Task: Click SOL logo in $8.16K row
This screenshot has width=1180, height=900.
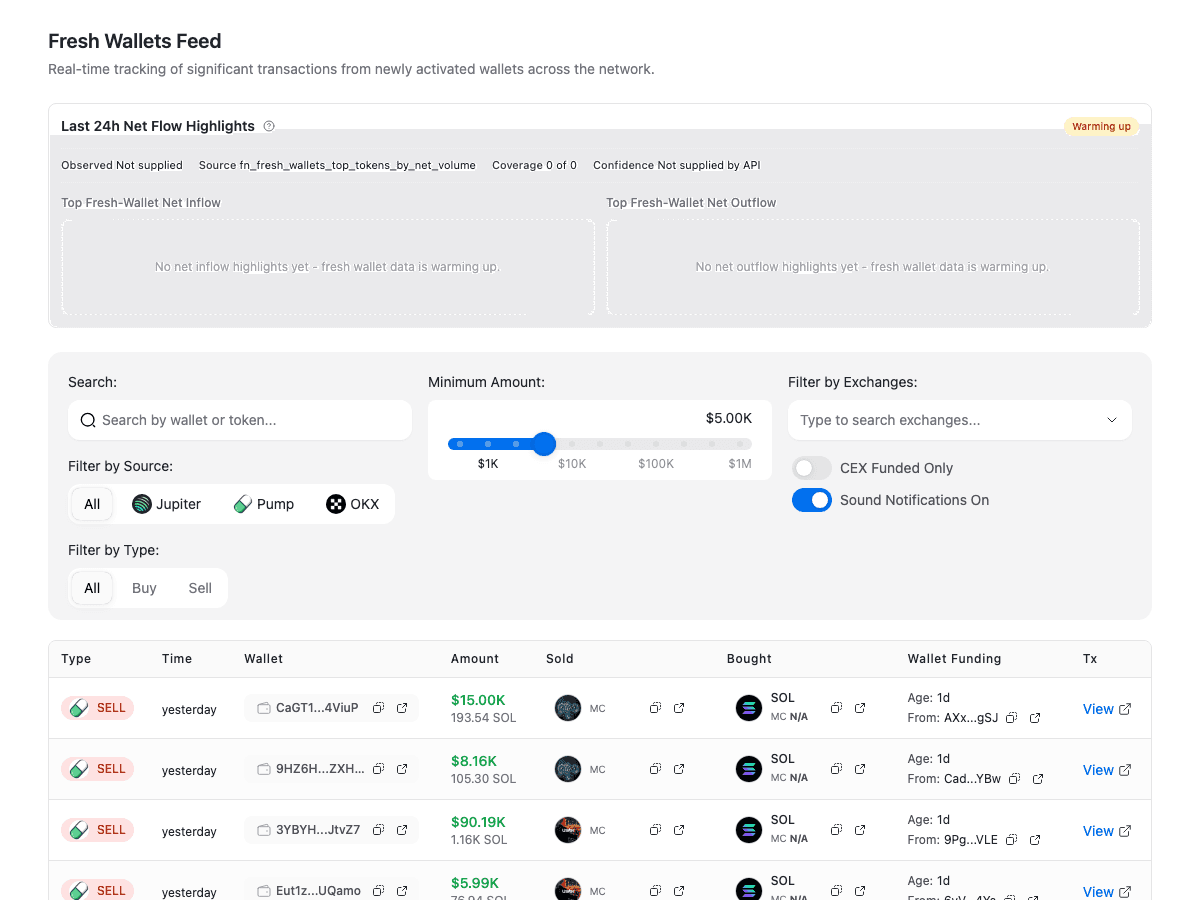Action: [748, 769]
